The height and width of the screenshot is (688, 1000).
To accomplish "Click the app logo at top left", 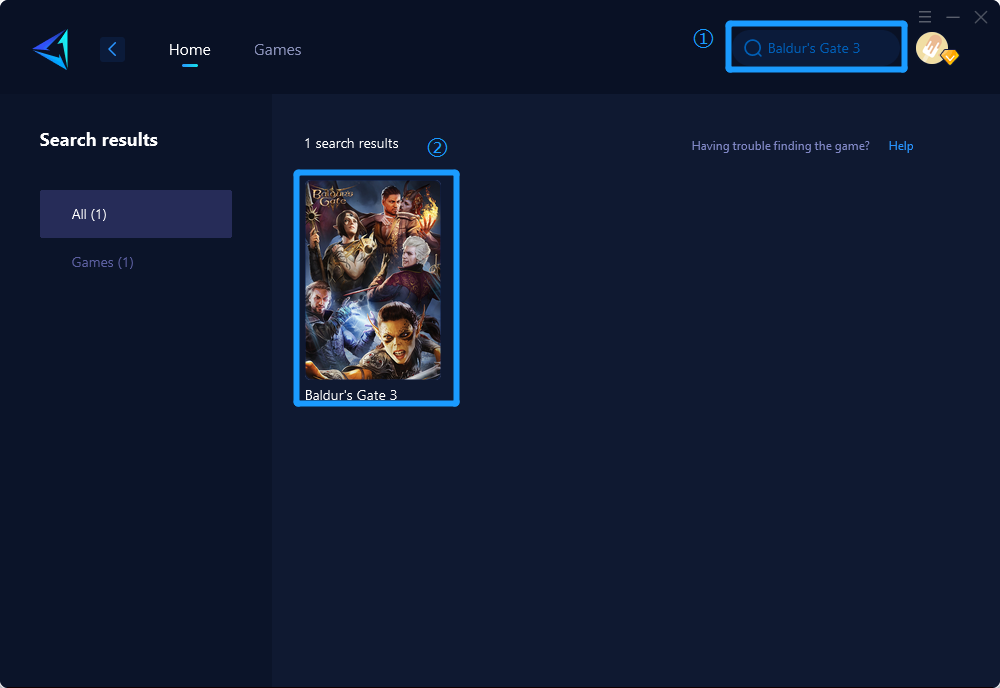I will pyautogui.click(x=51, y=49).
